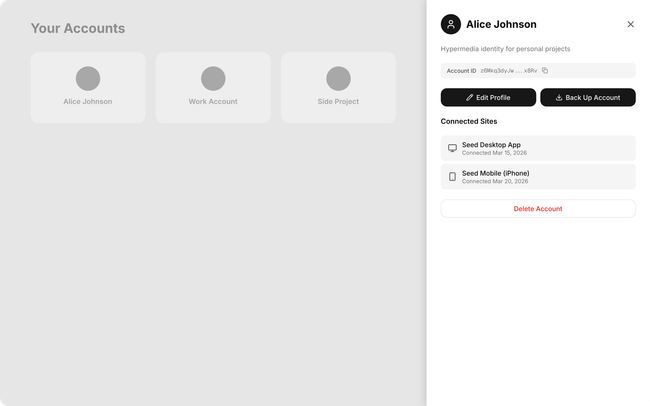Click the phone icon for Seed Mobile
This screenshot has height=406, width=650.
pos(452,177)
